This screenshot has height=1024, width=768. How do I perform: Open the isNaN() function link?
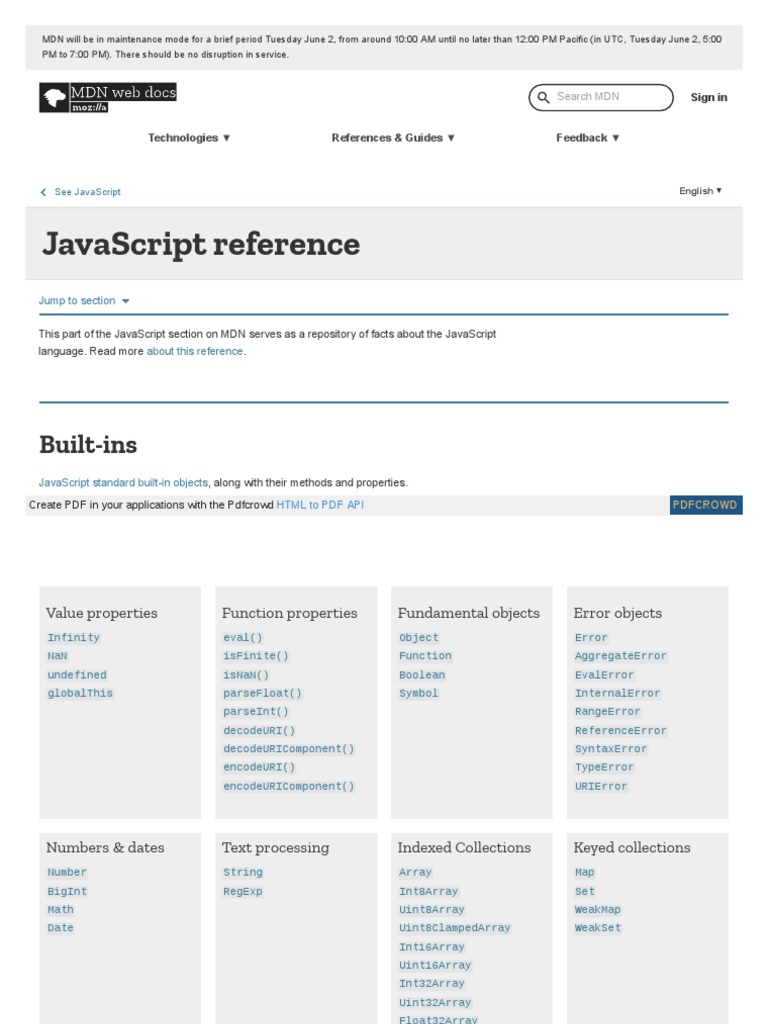point(246,675)
